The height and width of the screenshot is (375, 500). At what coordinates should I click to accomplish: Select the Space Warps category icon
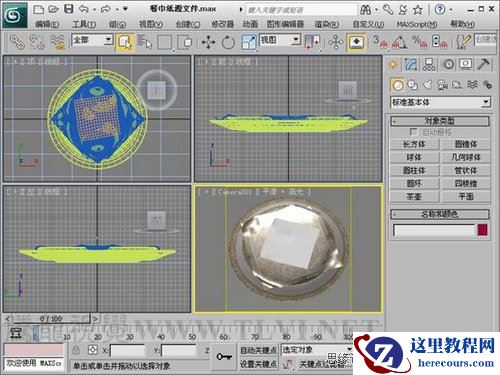pyautogui.click(x=472, y=85)
